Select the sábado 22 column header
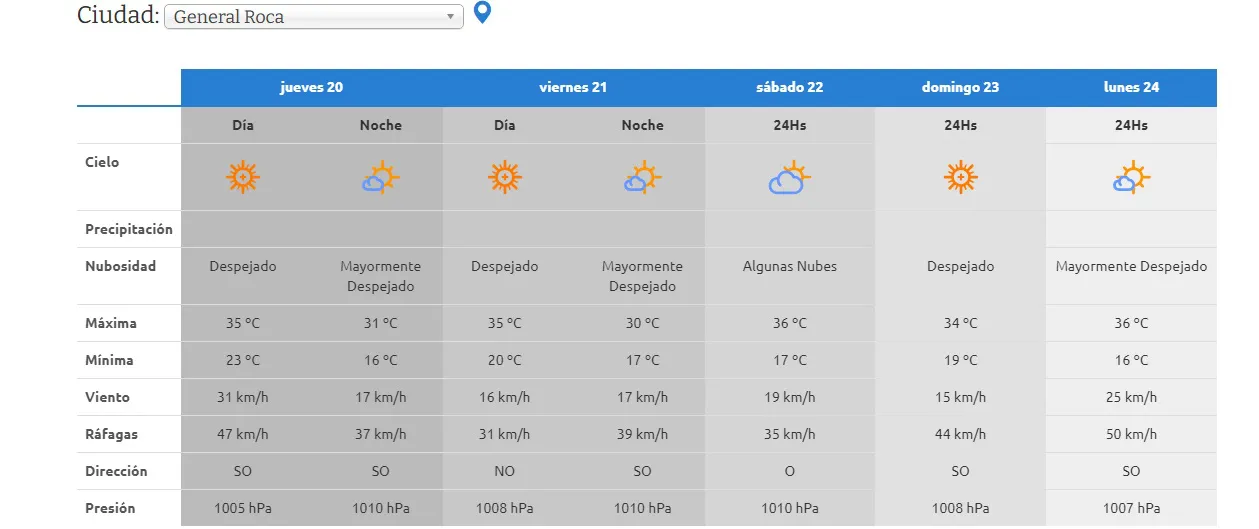 789,87
